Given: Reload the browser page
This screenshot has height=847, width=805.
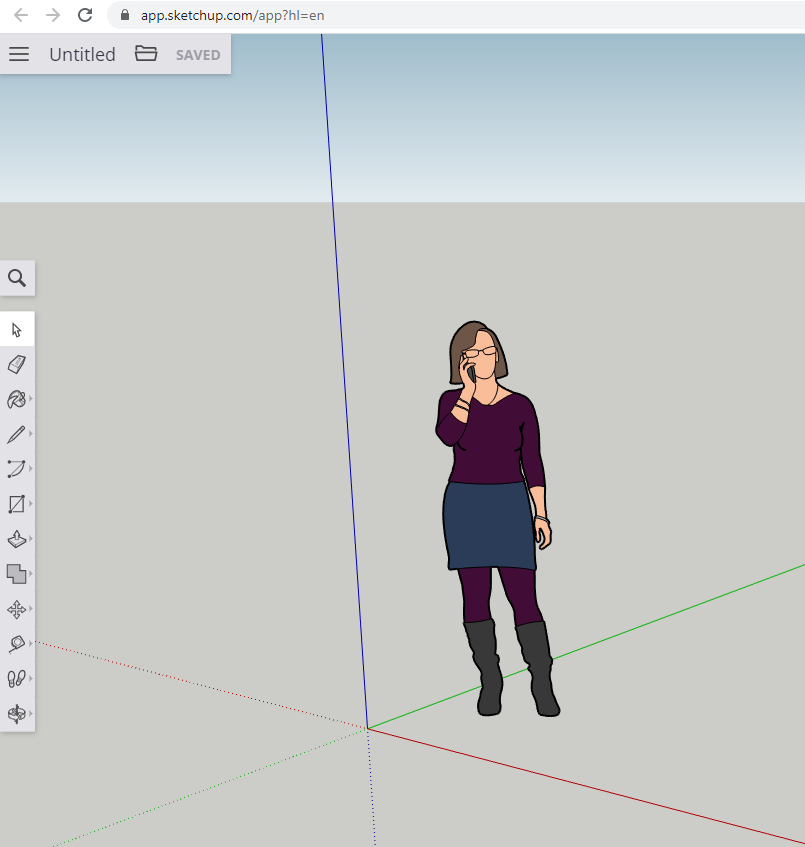Looking at the screenshot, I should [x=85, y=15].
